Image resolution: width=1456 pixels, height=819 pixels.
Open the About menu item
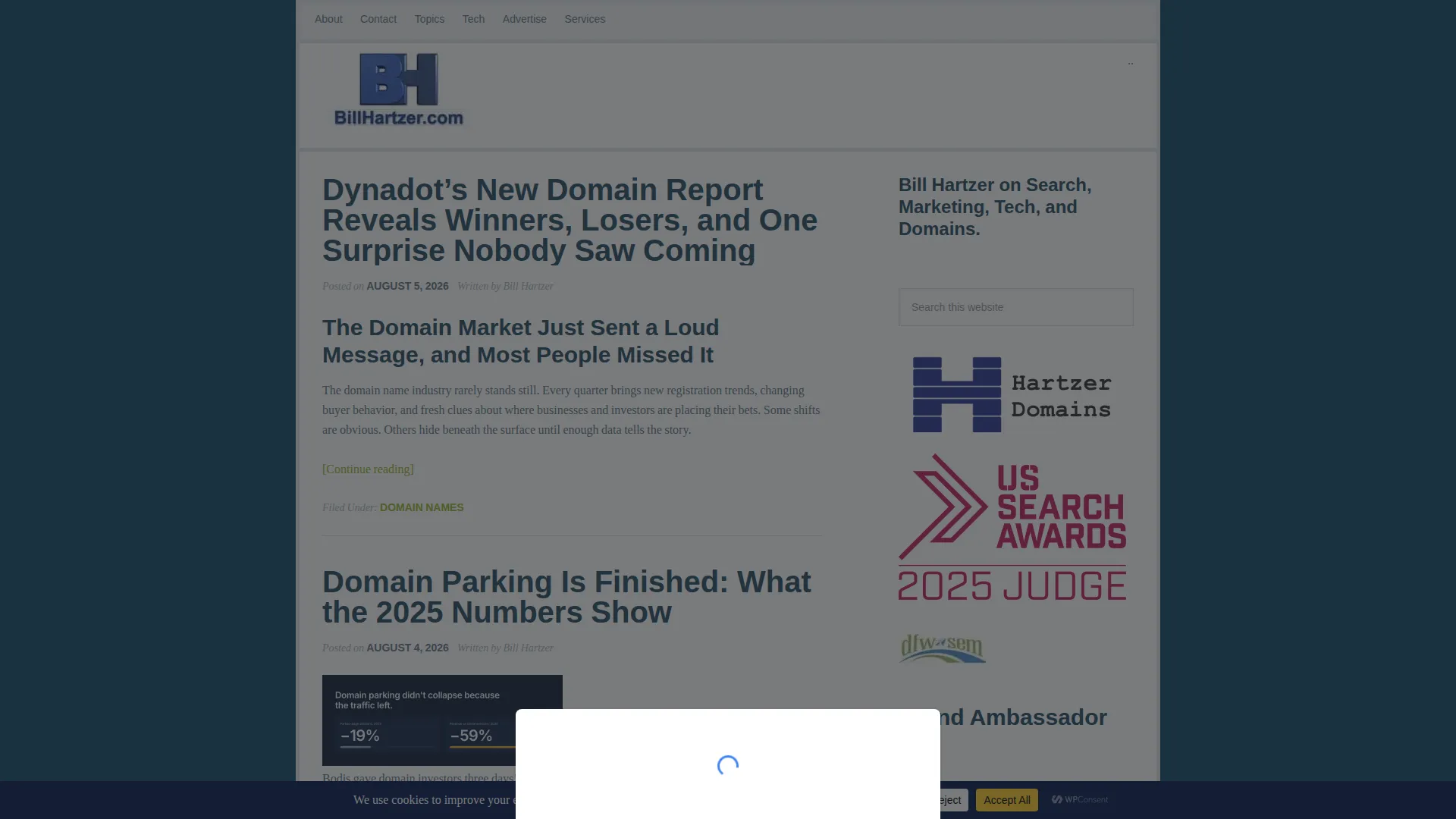[x=328, y=19]
